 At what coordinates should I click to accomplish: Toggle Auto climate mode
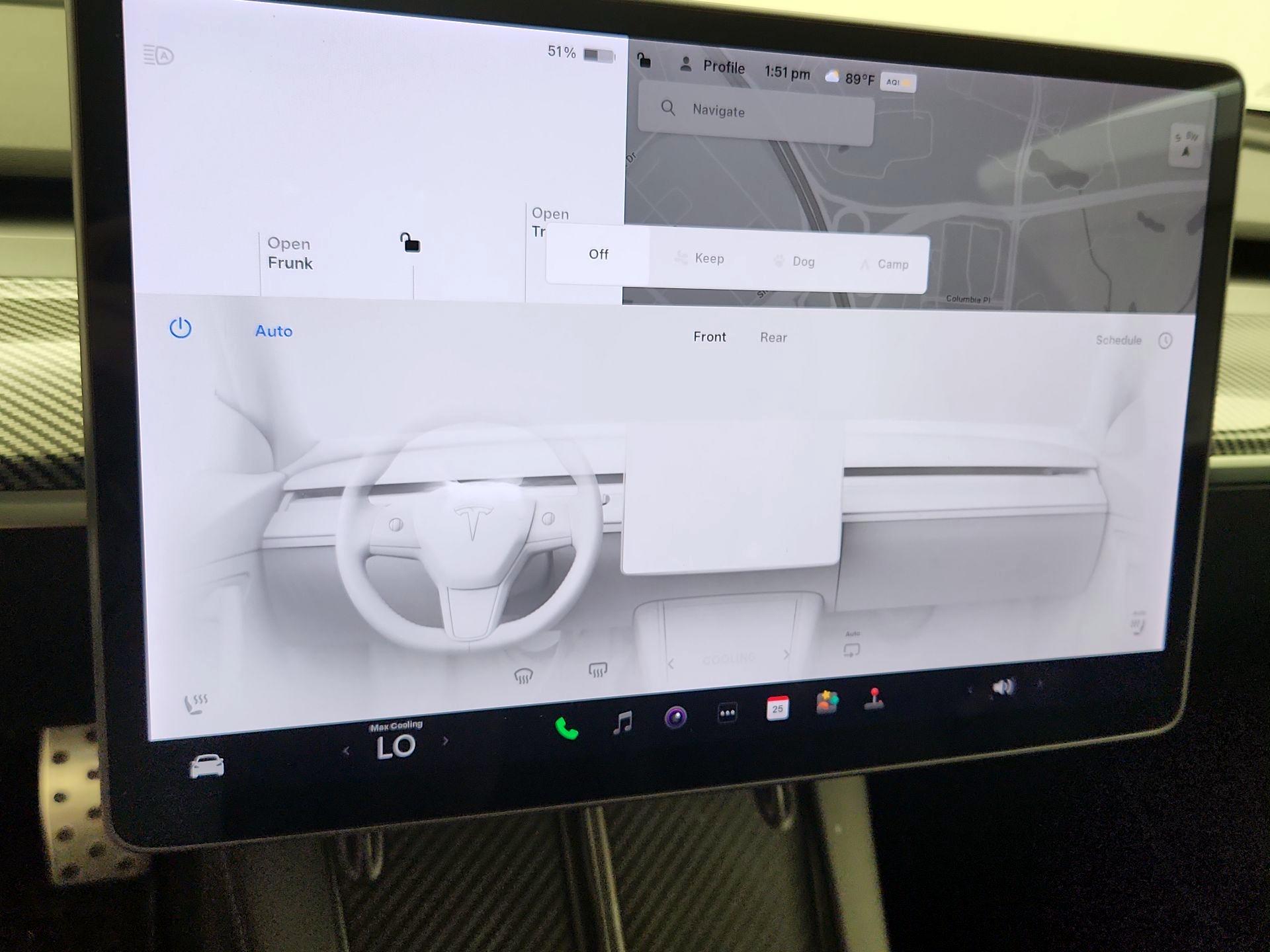pyautogui.click(x=274, y=331)
